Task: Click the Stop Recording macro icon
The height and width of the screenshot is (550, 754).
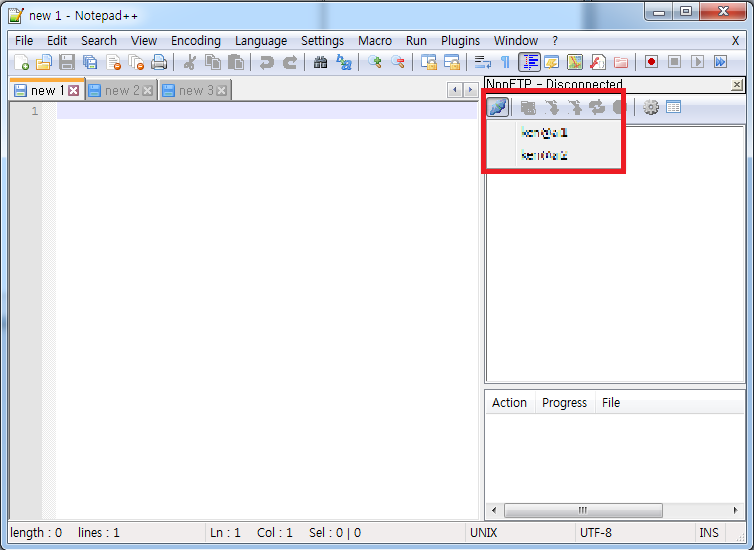Action: (675, 62)
